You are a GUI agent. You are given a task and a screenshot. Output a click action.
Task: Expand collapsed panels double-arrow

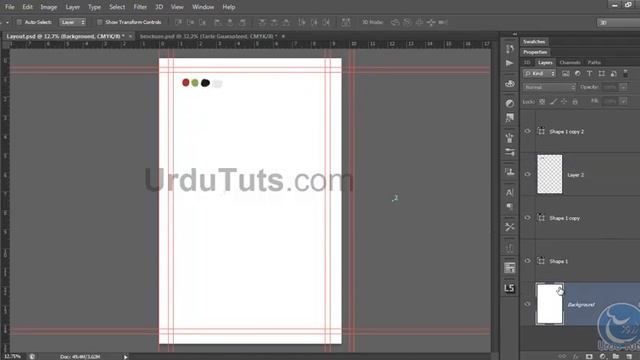[515, 34]
